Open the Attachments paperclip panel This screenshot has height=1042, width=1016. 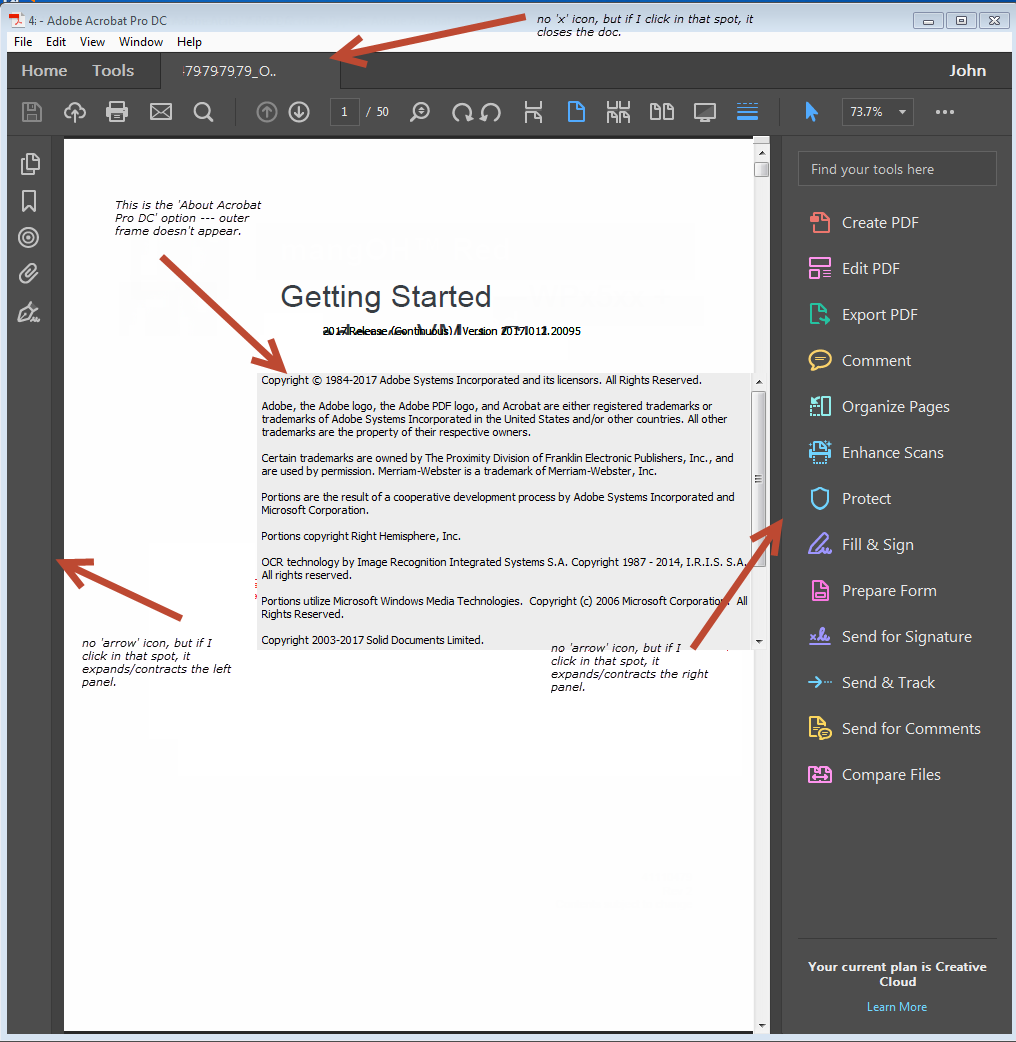[29, 273]
